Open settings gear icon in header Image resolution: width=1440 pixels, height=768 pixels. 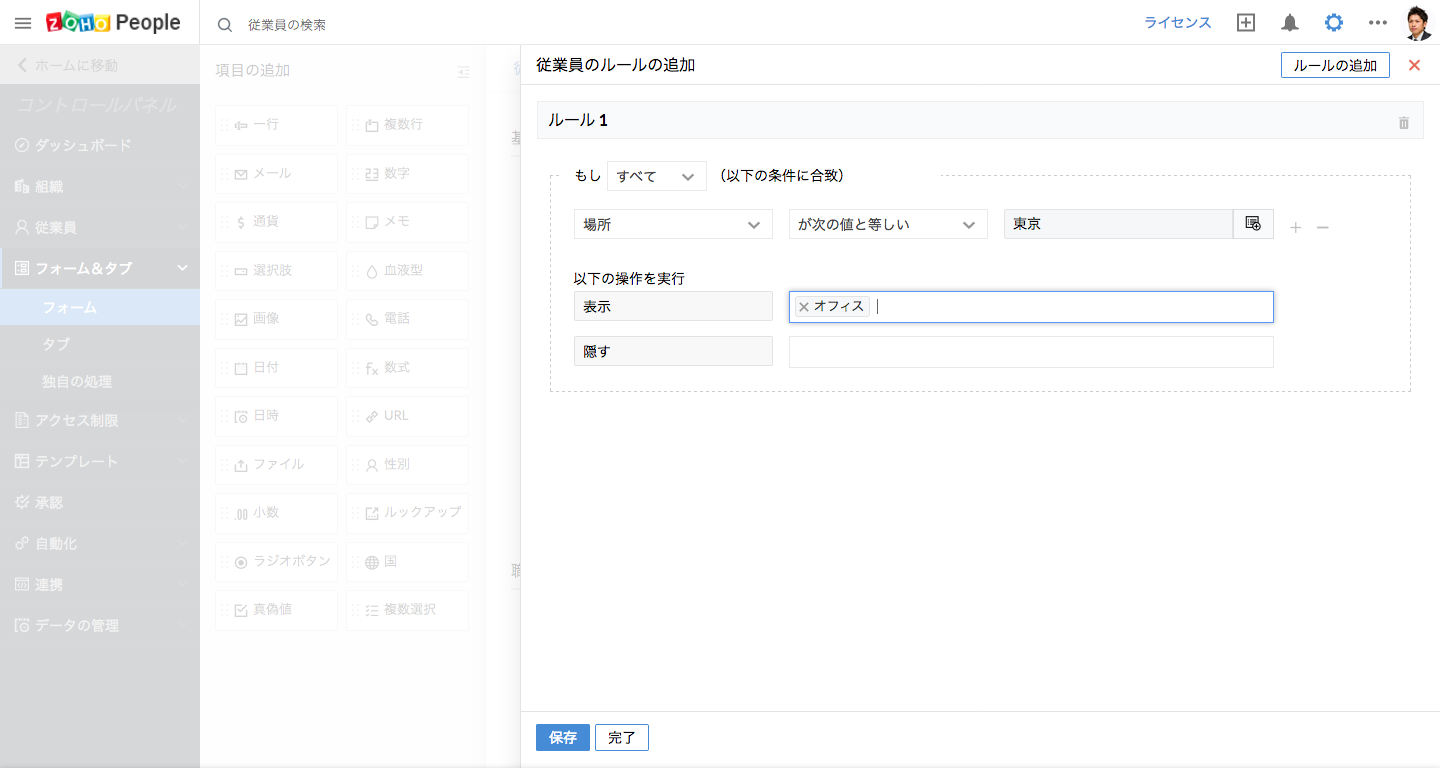1333,23
